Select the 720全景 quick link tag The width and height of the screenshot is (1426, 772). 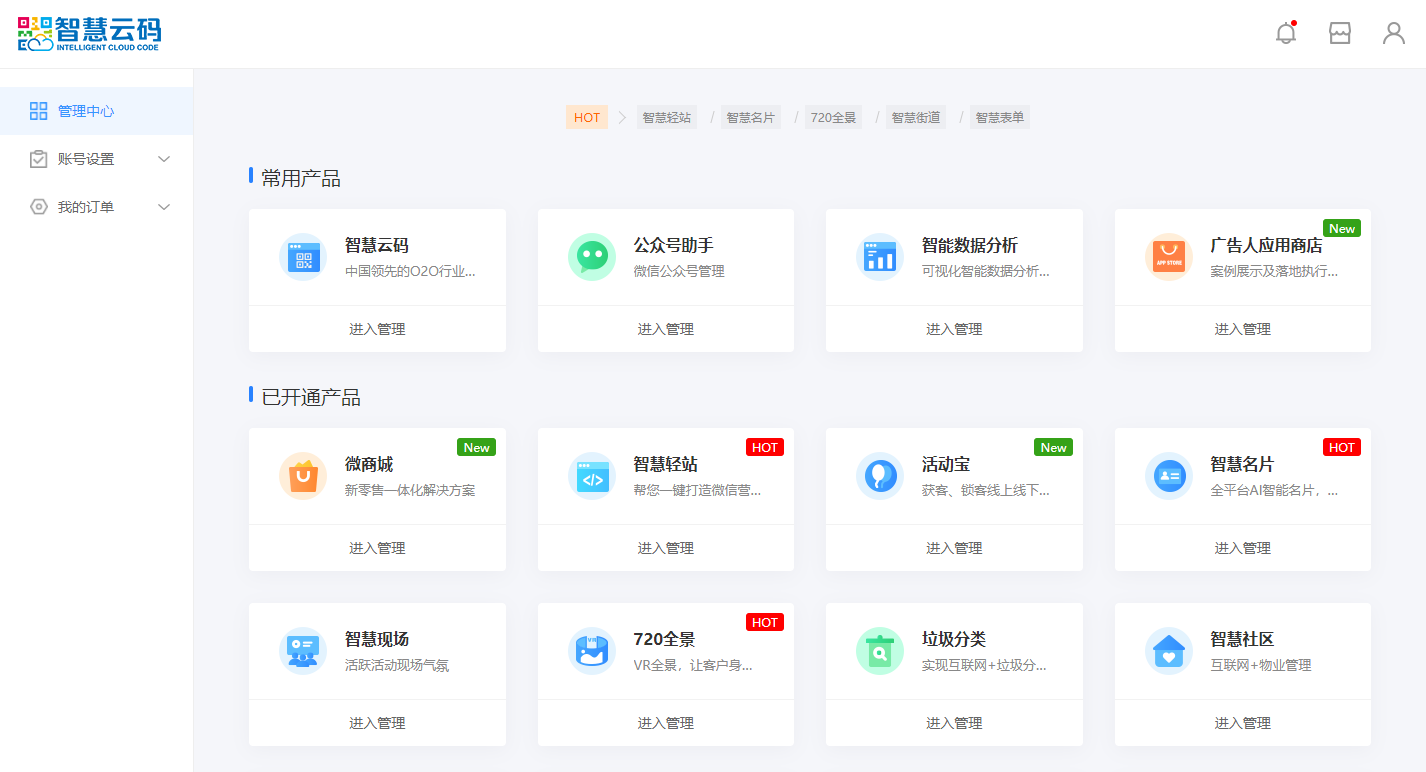[x=833, y=117]
